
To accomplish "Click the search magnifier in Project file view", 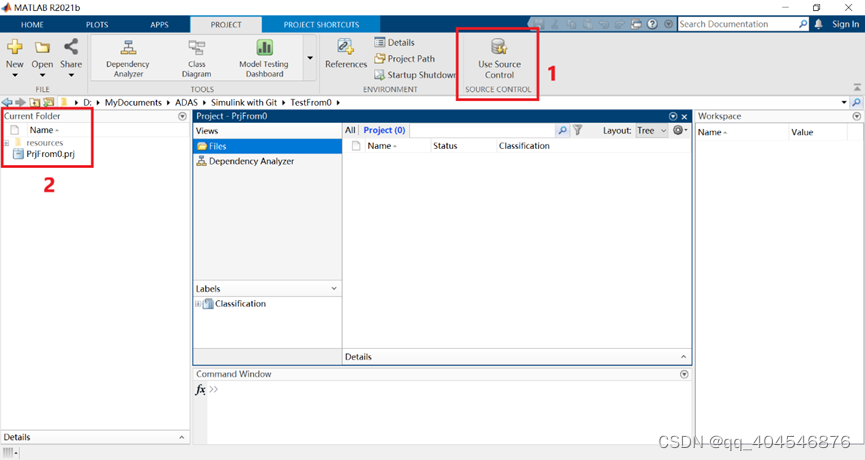I will click(562, 131).
